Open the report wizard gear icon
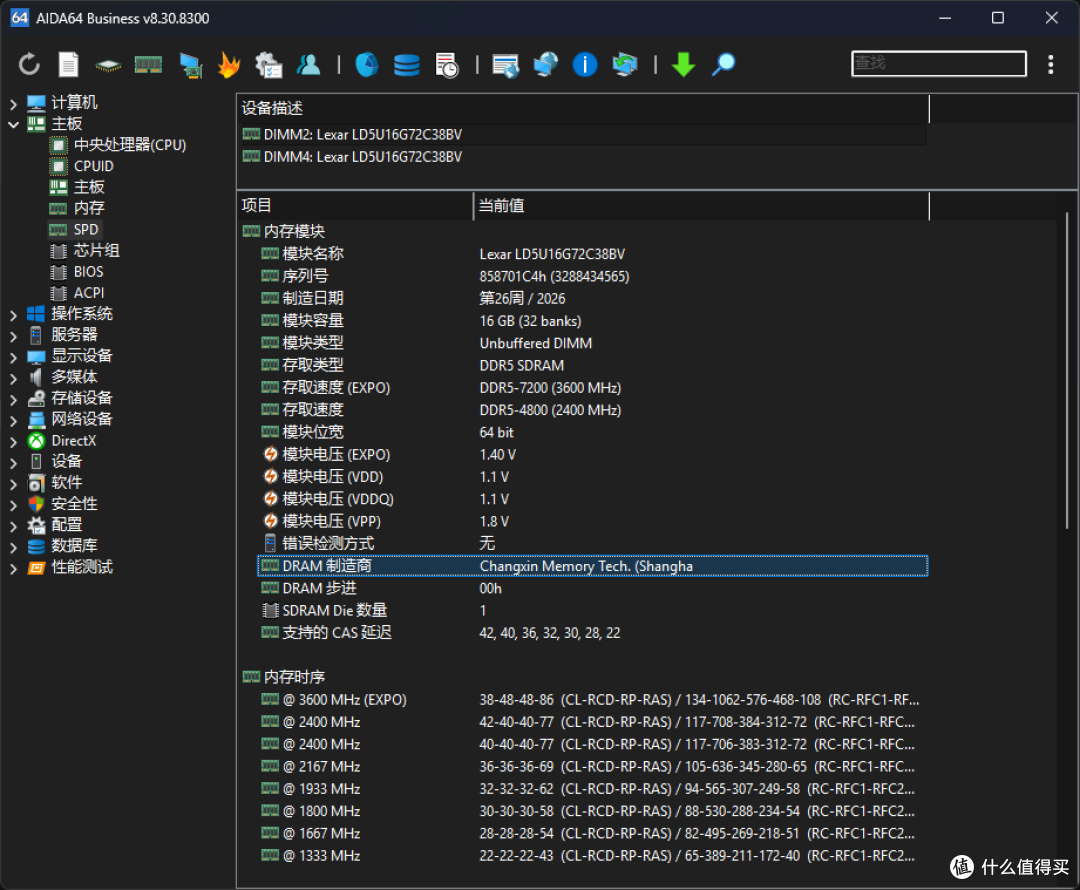Screen dimensions: 1080x890 pos(269,65)
